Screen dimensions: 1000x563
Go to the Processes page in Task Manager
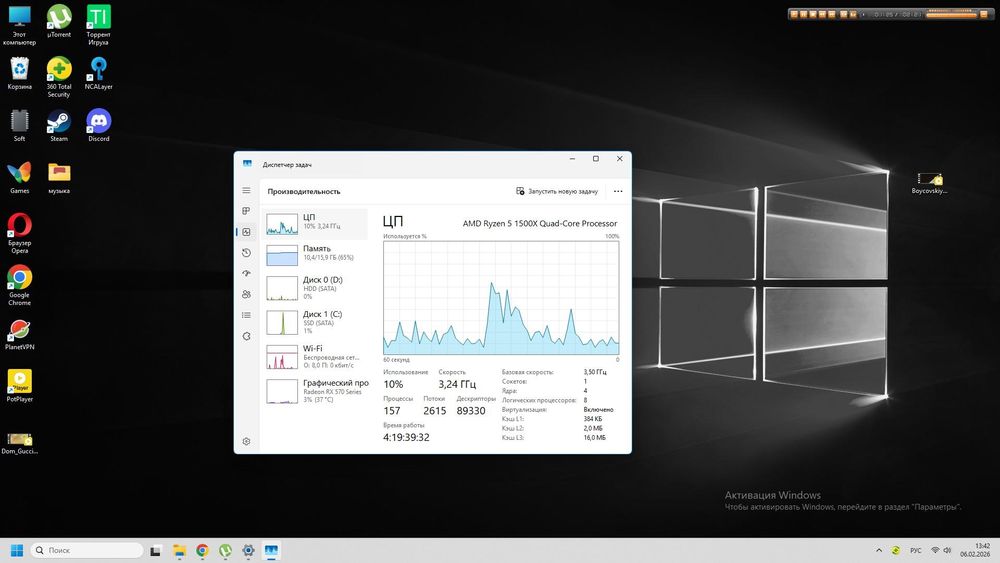(246, 211)
